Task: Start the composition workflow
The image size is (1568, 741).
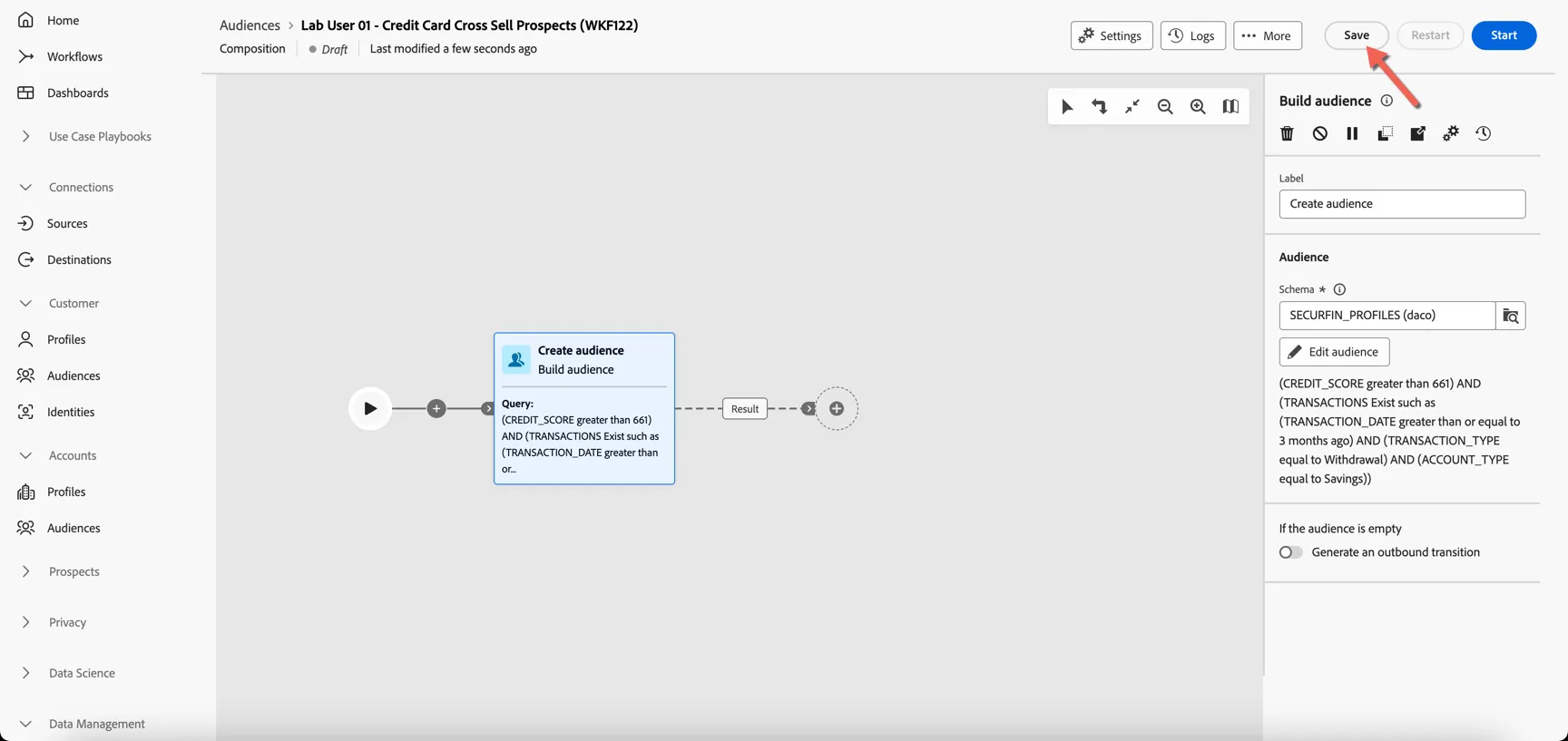Action: pos(1504,35)
